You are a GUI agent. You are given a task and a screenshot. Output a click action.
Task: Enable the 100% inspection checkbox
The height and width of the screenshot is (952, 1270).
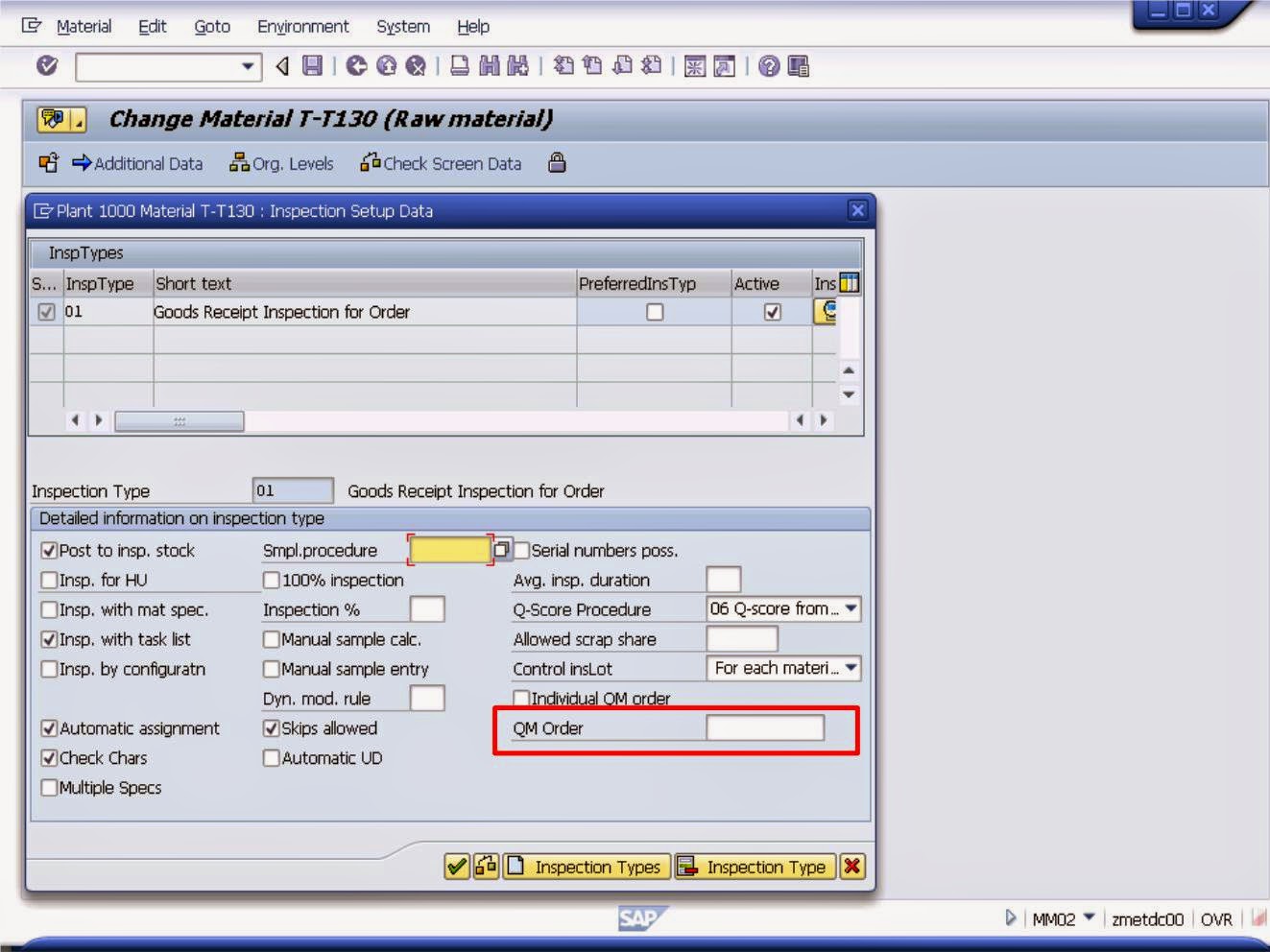click(x=272, y=580)
